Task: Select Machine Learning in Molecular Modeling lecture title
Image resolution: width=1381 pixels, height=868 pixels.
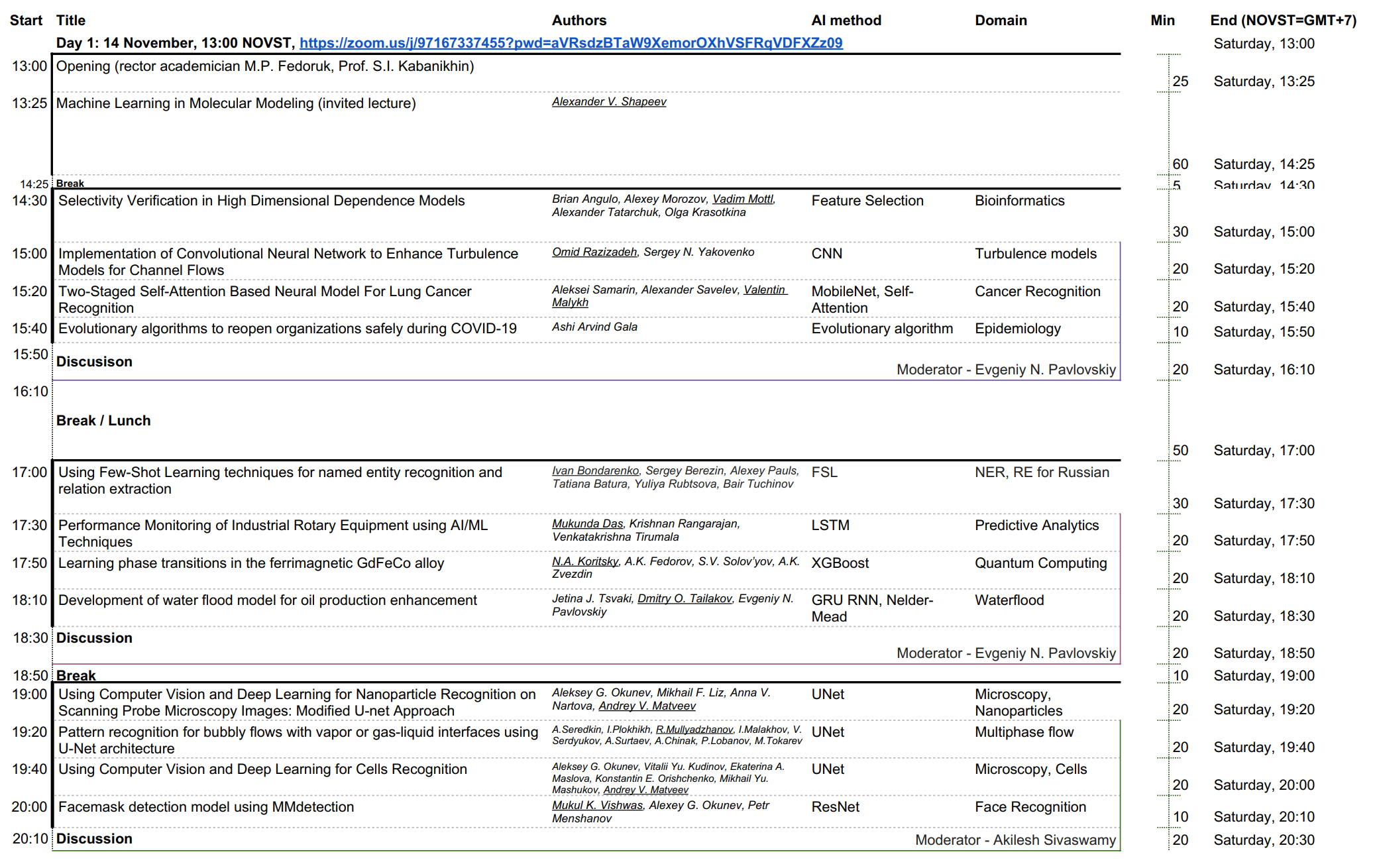Action: (x=236, y=103)
